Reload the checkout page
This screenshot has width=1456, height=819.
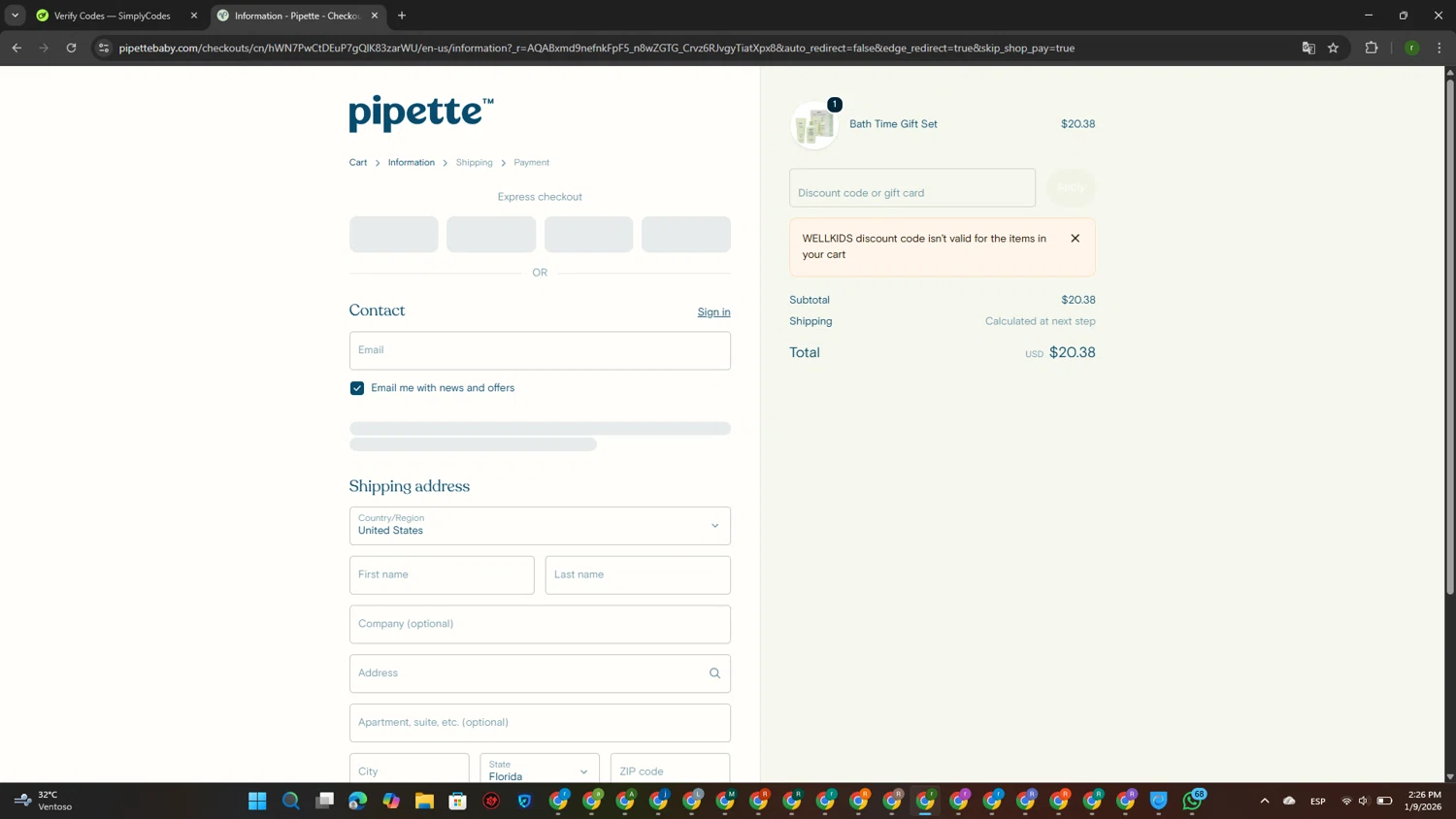click(71, 48)
